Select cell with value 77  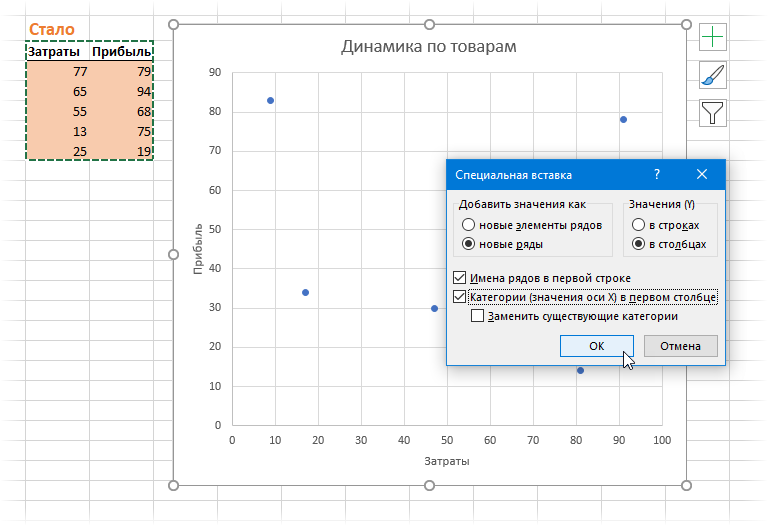coord(58,72)
